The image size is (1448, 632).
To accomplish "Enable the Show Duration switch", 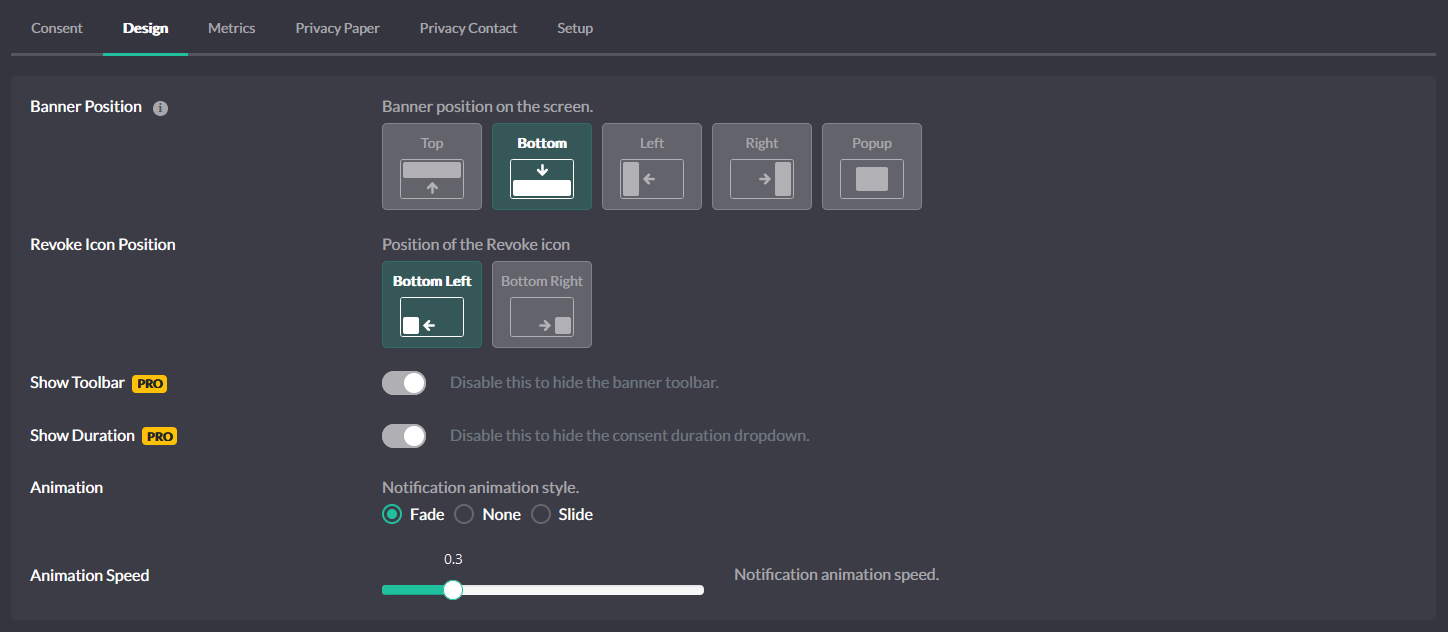I will (403, 435).
